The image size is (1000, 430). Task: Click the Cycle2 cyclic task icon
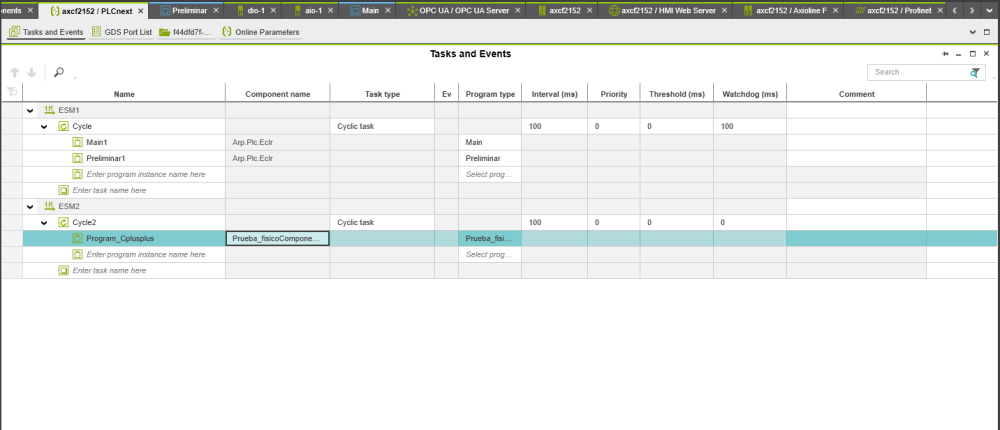tap(63, 222)
